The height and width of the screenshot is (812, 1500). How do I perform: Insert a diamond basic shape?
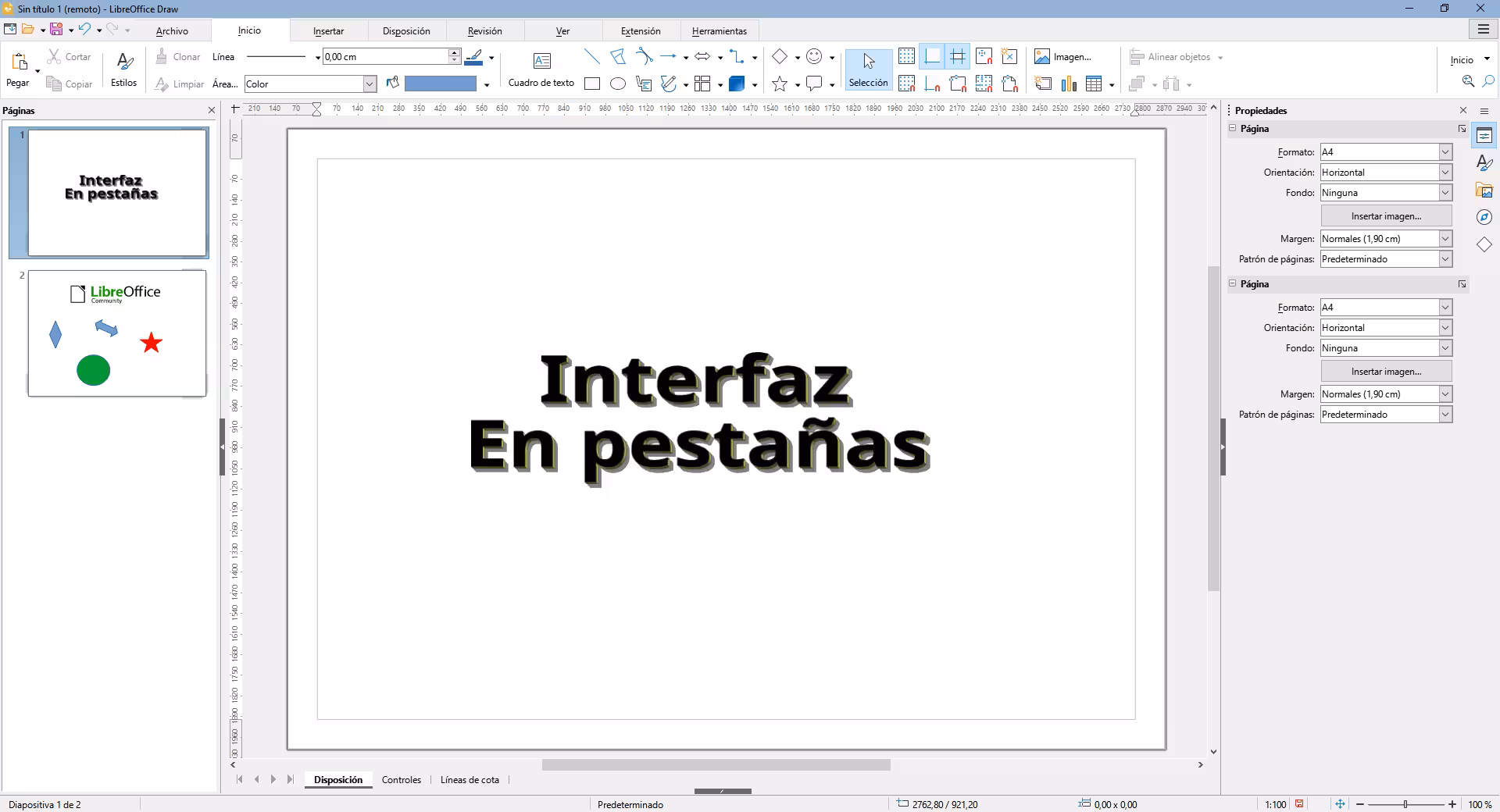tap(780, 57)
